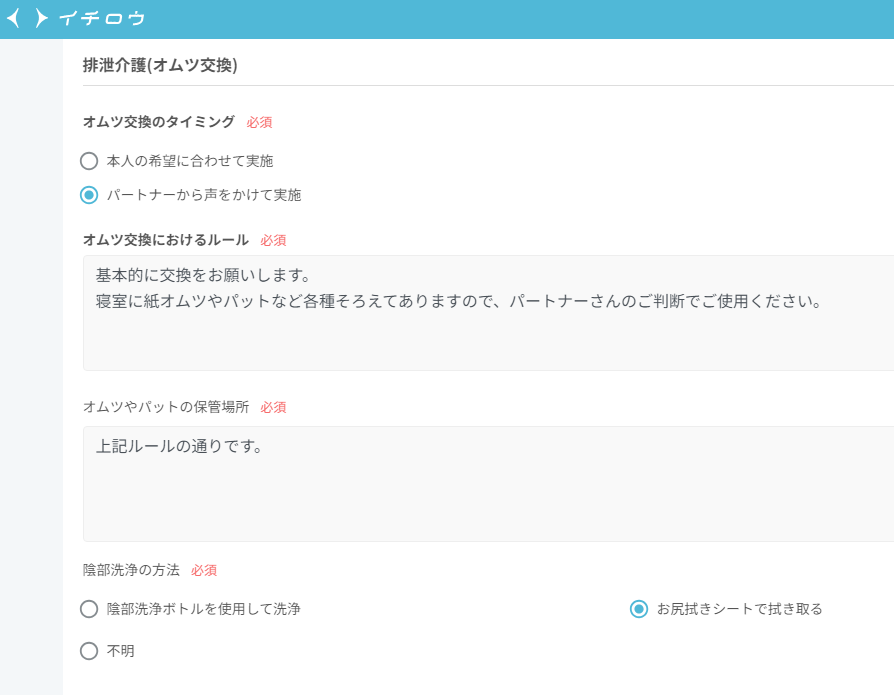
Task: Focus the オムツ交換におけるルール text area
Action: pyautogui.click(x=488, y=313)
